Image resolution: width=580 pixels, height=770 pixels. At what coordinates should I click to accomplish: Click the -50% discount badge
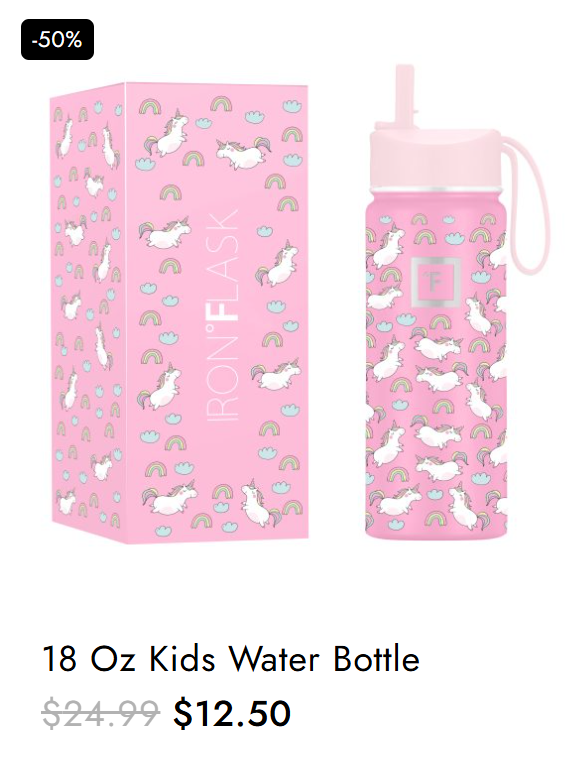[x=57, y=40]
